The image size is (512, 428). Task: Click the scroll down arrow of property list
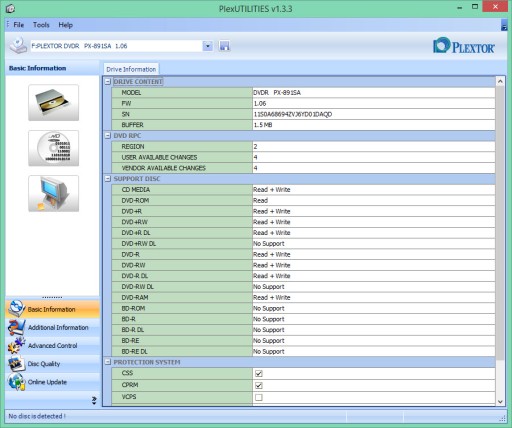(500, 401)
